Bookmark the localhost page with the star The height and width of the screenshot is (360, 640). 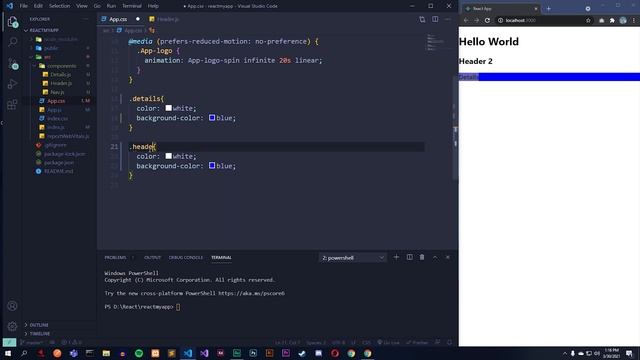588,20
